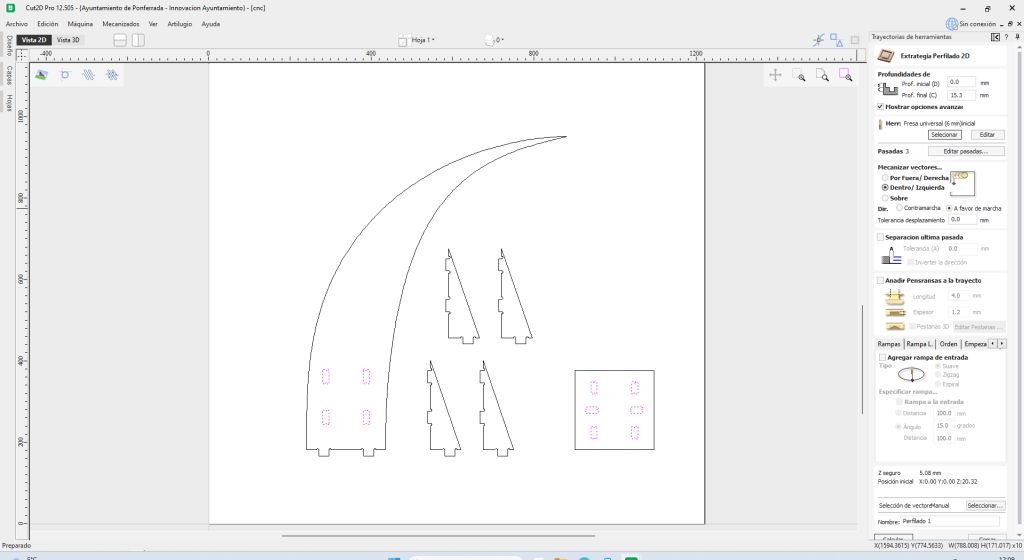Click Seleccionar vector selection button
Viewport: 1024px width, 560px height.
point(984,506)
